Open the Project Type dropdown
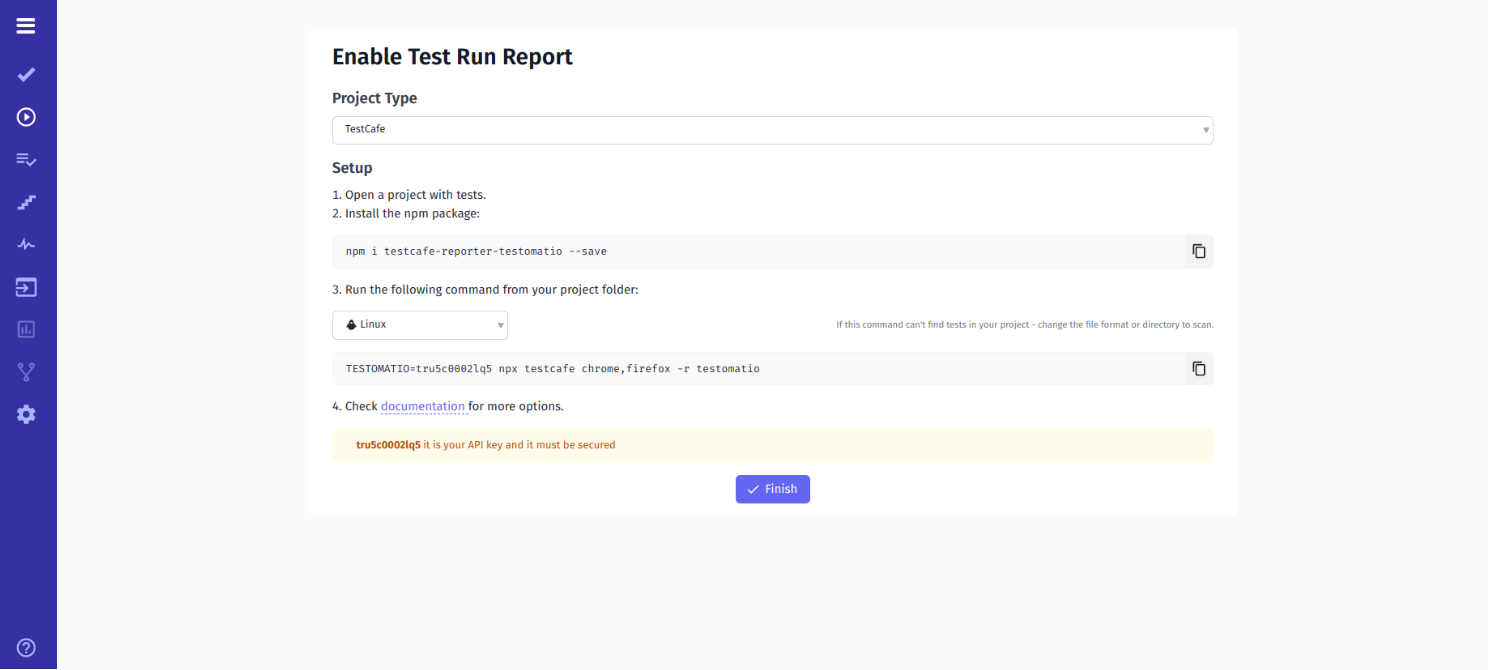Screen dimensions: 1488x670 click(772, 130)
